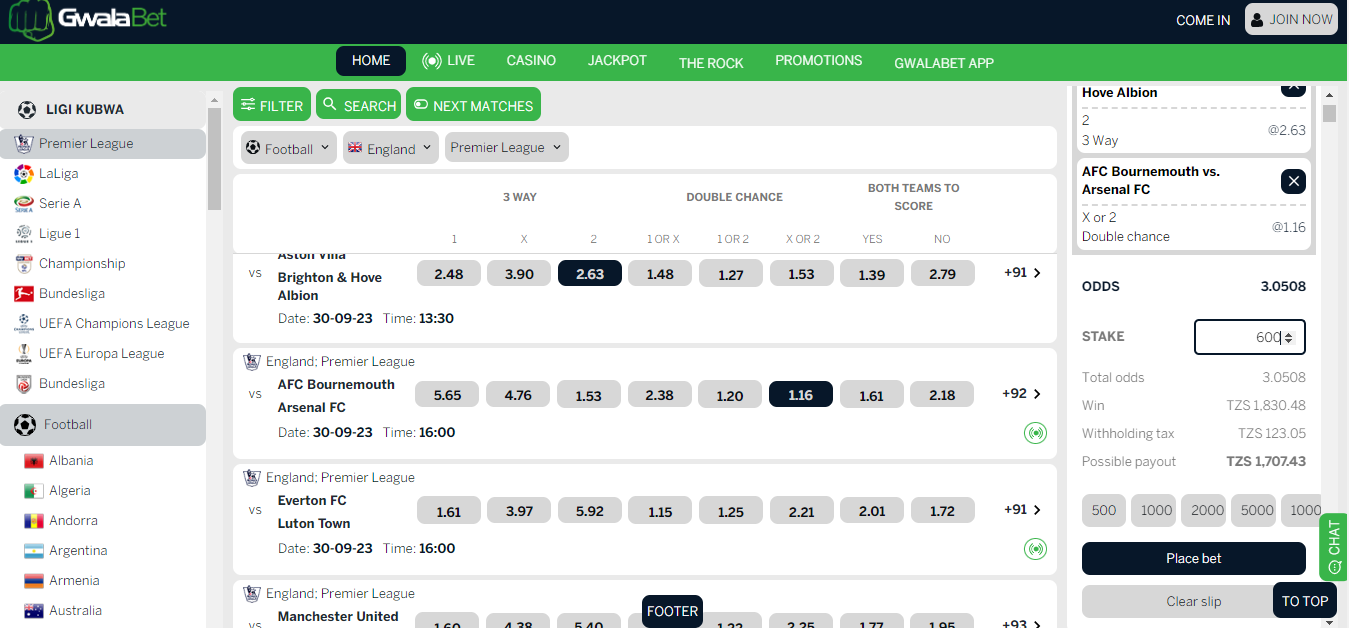Select UEFA Champions League in sidebar
The height and width of the screenshot is (628, 1349).
(113, 324)
